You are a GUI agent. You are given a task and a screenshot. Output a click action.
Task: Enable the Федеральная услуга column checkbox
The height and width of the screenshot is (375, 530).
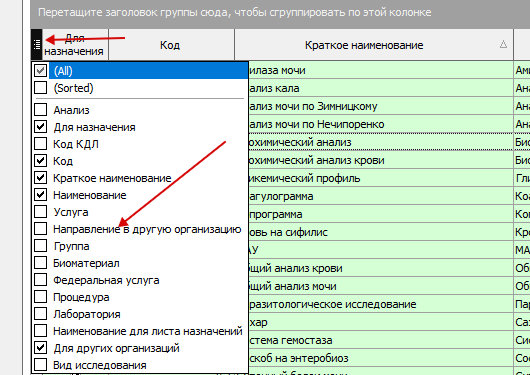click(41, 280)
